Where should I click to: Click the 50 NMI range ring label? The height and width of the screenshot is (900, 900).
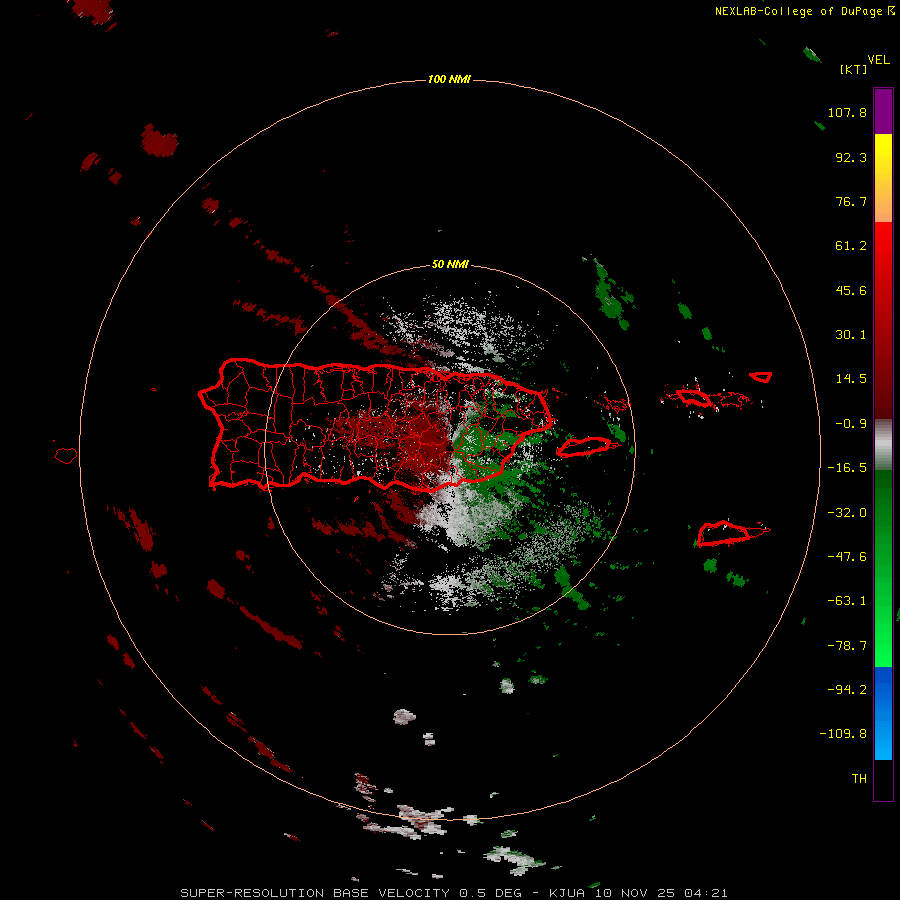[450, 264]
